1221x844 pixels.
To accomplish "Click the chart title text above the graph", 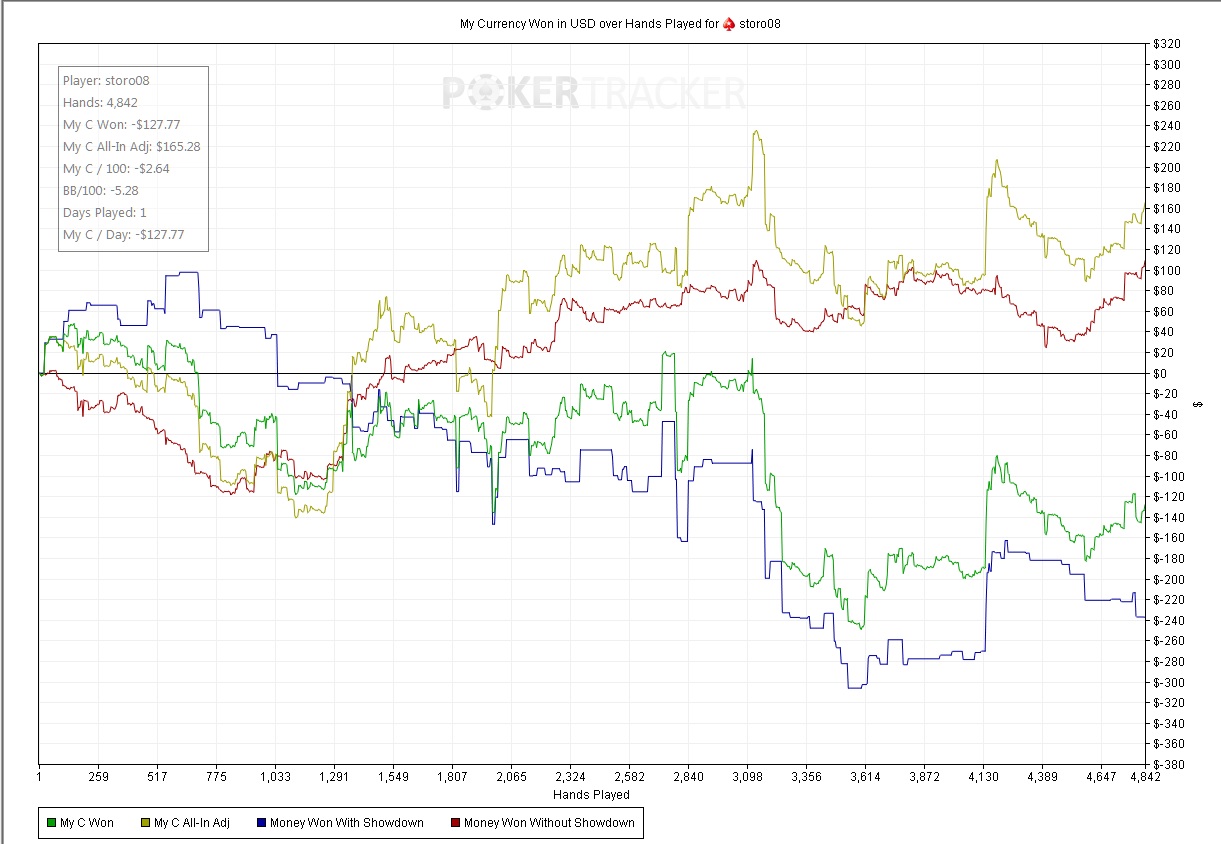I will coord(588,23).
